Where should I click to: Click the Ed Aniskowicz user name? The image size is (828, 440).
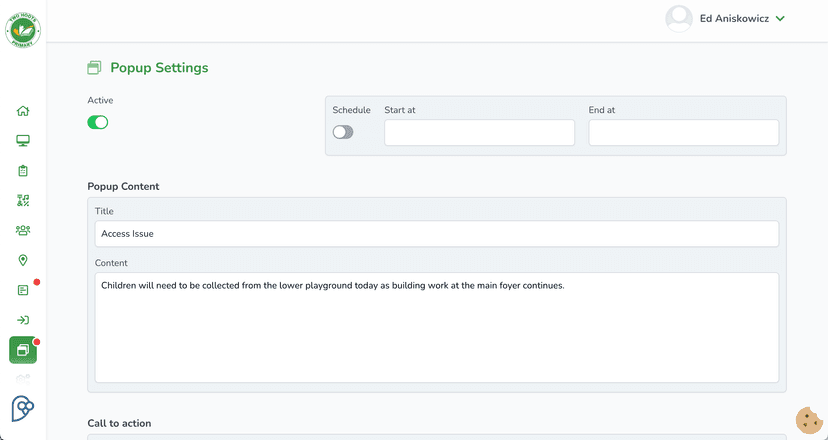click(x=734, y=18)
